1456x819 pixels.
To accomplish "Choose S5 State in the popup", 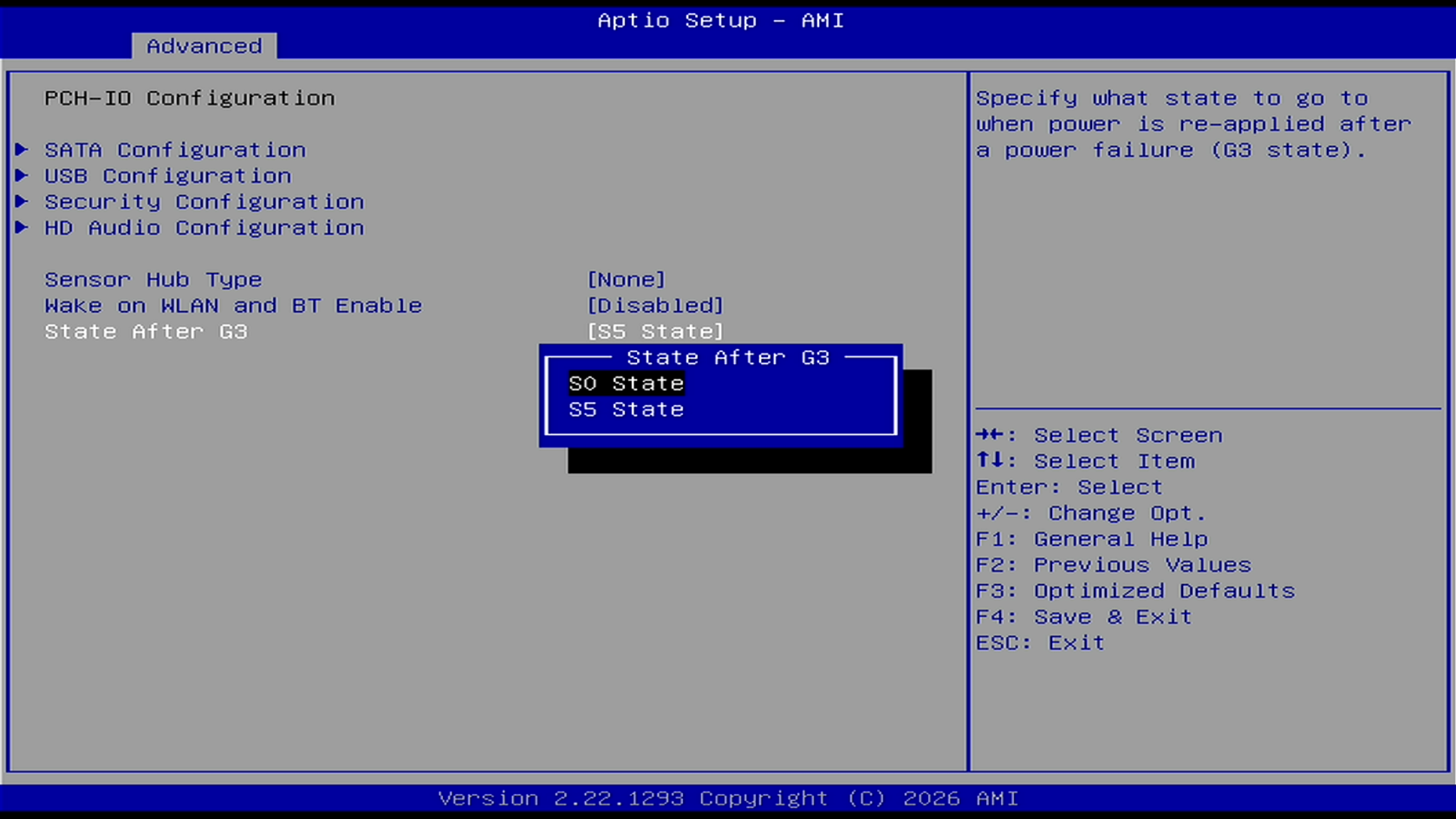I will (x=627, y=409).
